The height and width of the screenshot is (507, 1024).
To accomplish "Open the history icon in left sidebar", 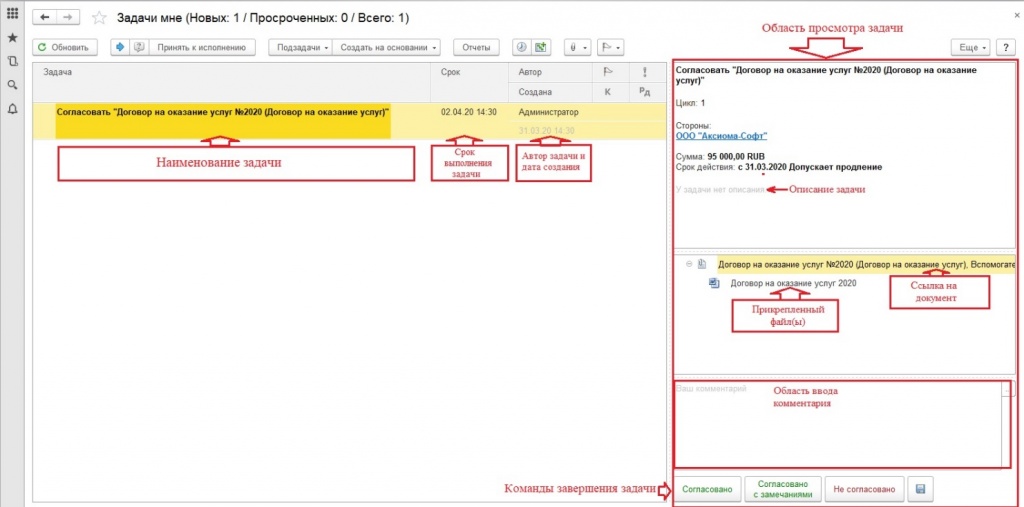I will click(x=12, y=62).
